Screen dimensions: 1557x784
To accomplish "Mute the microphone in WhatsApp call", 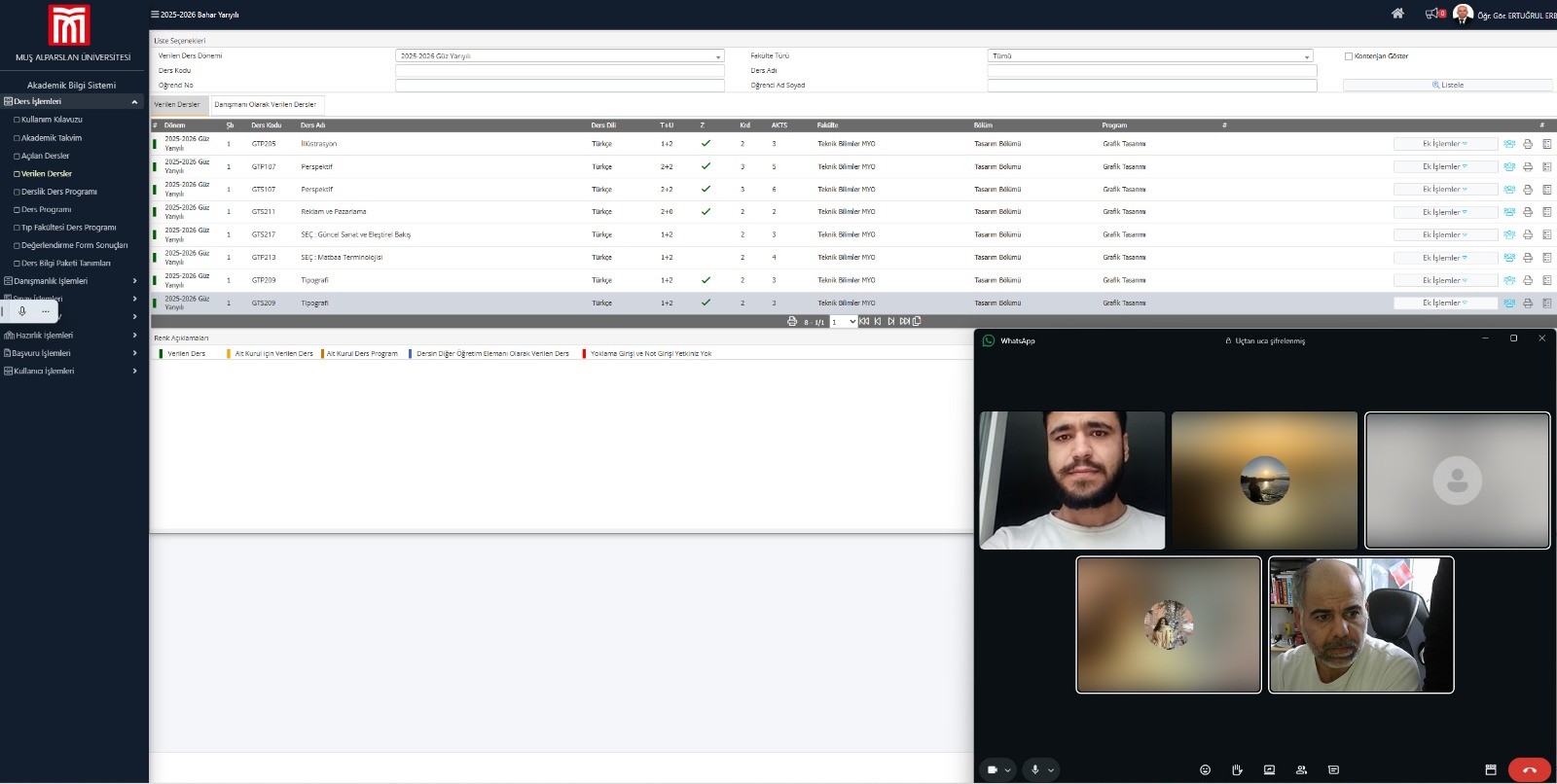I will click(1035, 769).
